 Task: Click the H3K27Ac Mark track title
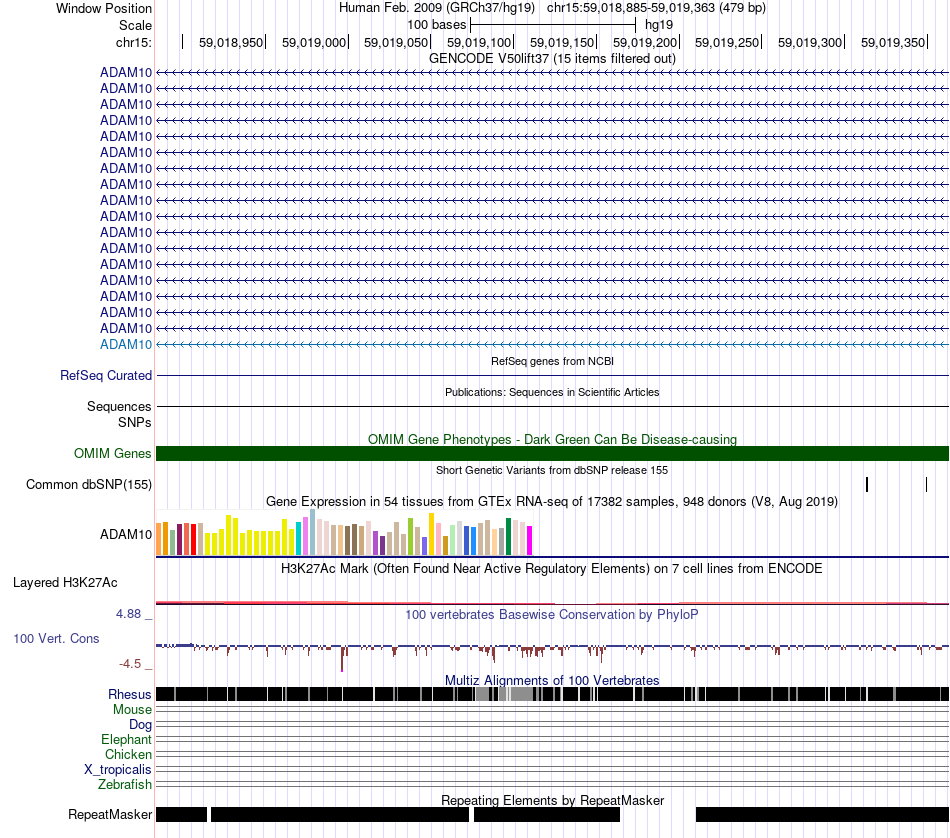(551, 568)
